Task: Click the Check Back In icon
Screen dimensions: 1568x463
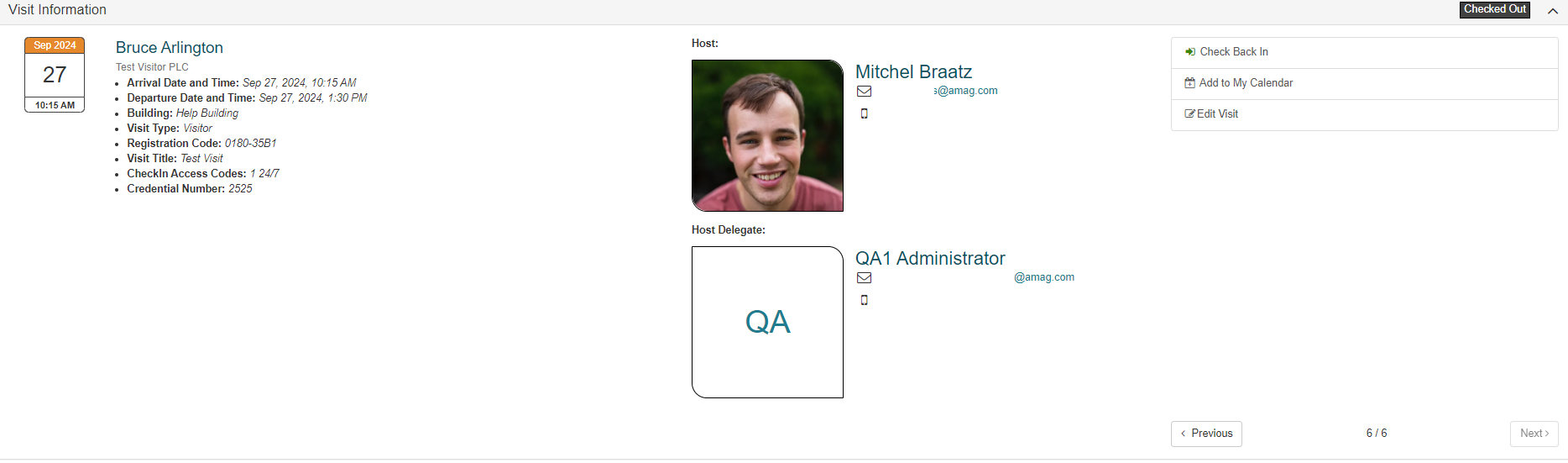Action: (1189, 52)
